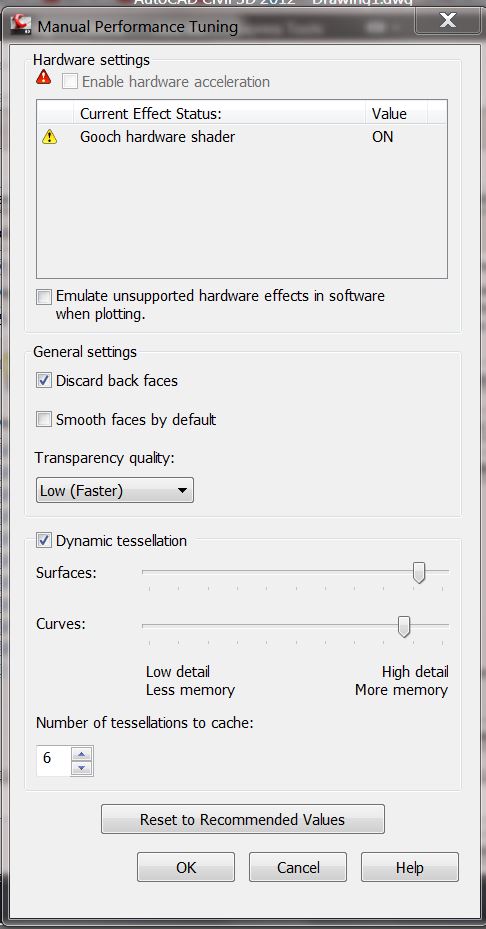Image resolution: width=486 pixels, height=929 pixels.
Task: Click the AutoCAD icon in title bar
Action: point(21,26)
